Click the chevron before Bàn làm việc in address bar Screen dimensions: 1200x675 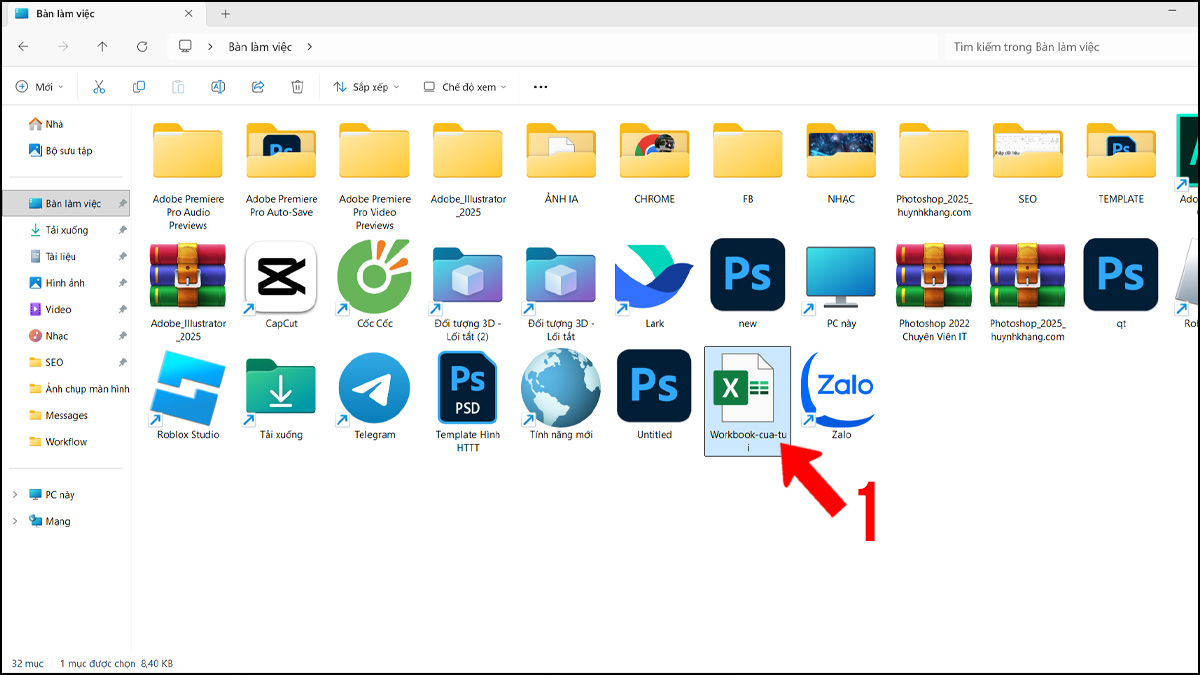click(x=210, y=47)
